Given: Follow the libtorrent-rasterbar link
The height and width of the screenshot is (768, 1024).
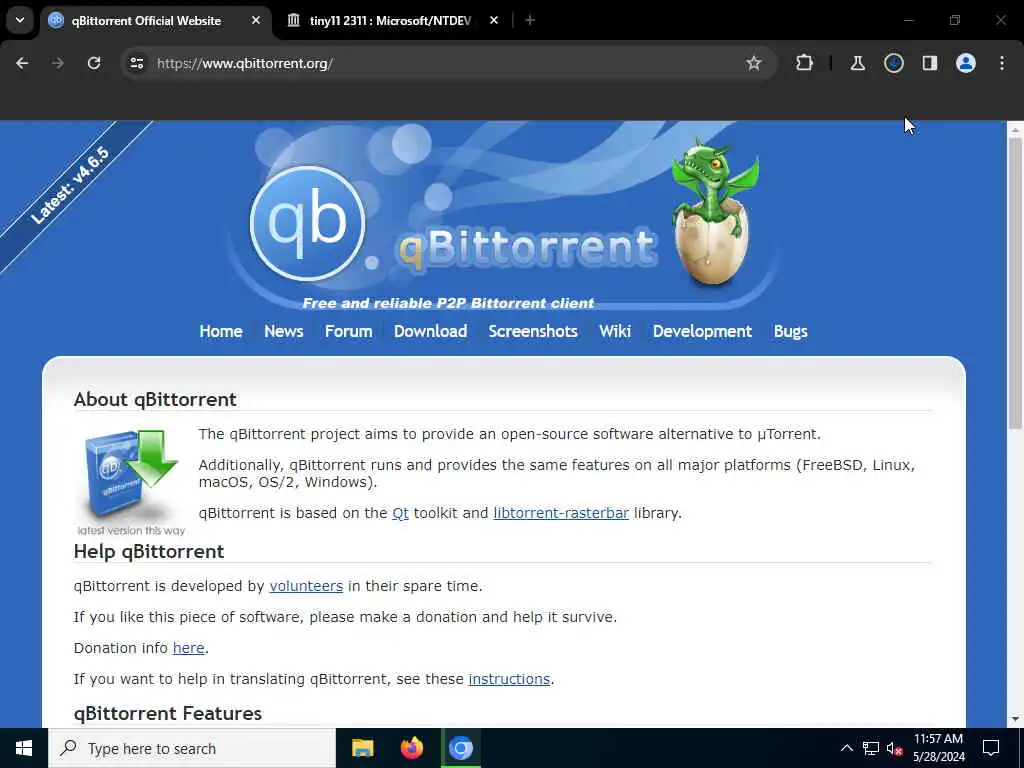Looking at the screenshot, I should point(561,513).
